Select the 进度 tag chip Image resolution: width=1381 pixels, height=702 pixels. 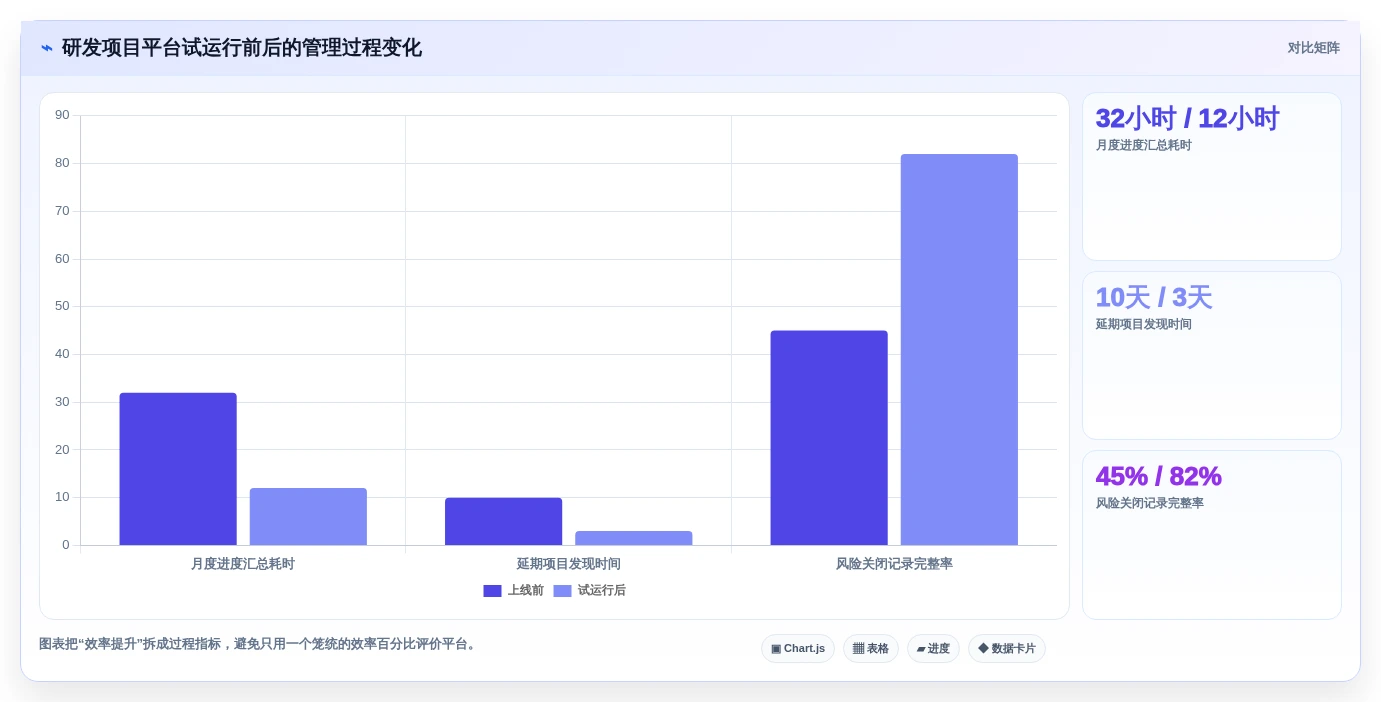click(933, 649)
